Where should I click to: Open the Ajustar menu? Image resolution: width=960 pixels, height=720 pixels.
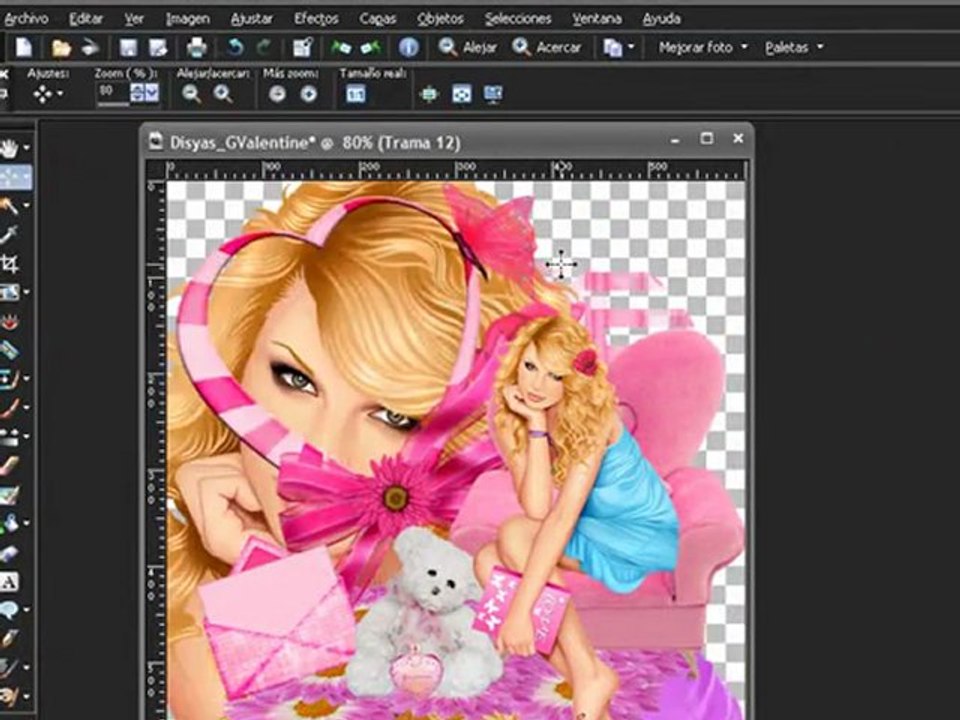[251, 19]
